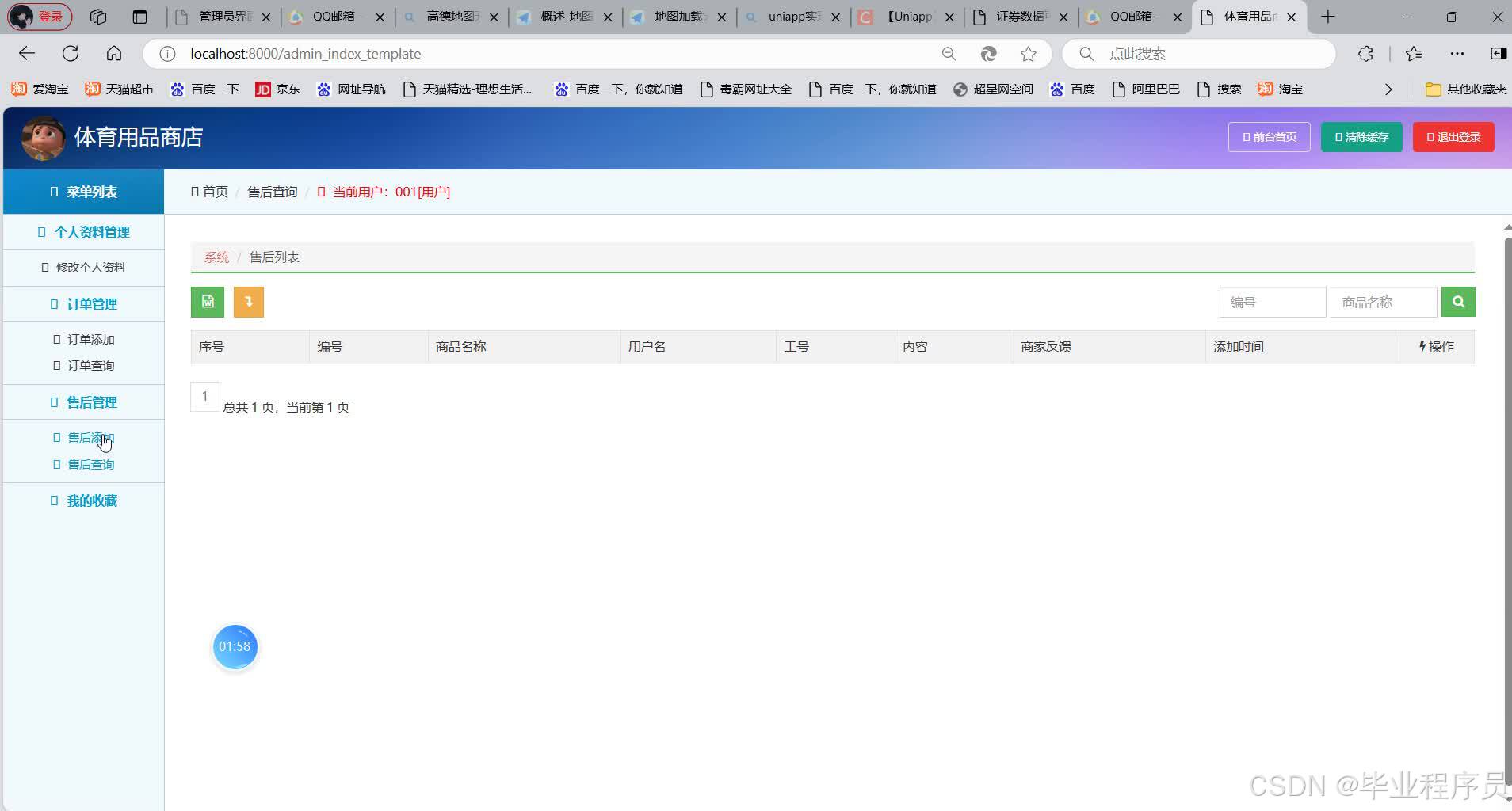Expand the 我的收藏 menu section
This screenshot has height=811, width=1512.
pyautogui.click(x=84, y=501)
